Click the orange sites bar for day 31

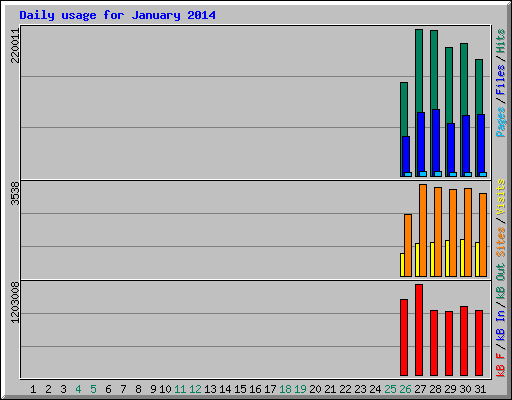(x=483, y=235)
